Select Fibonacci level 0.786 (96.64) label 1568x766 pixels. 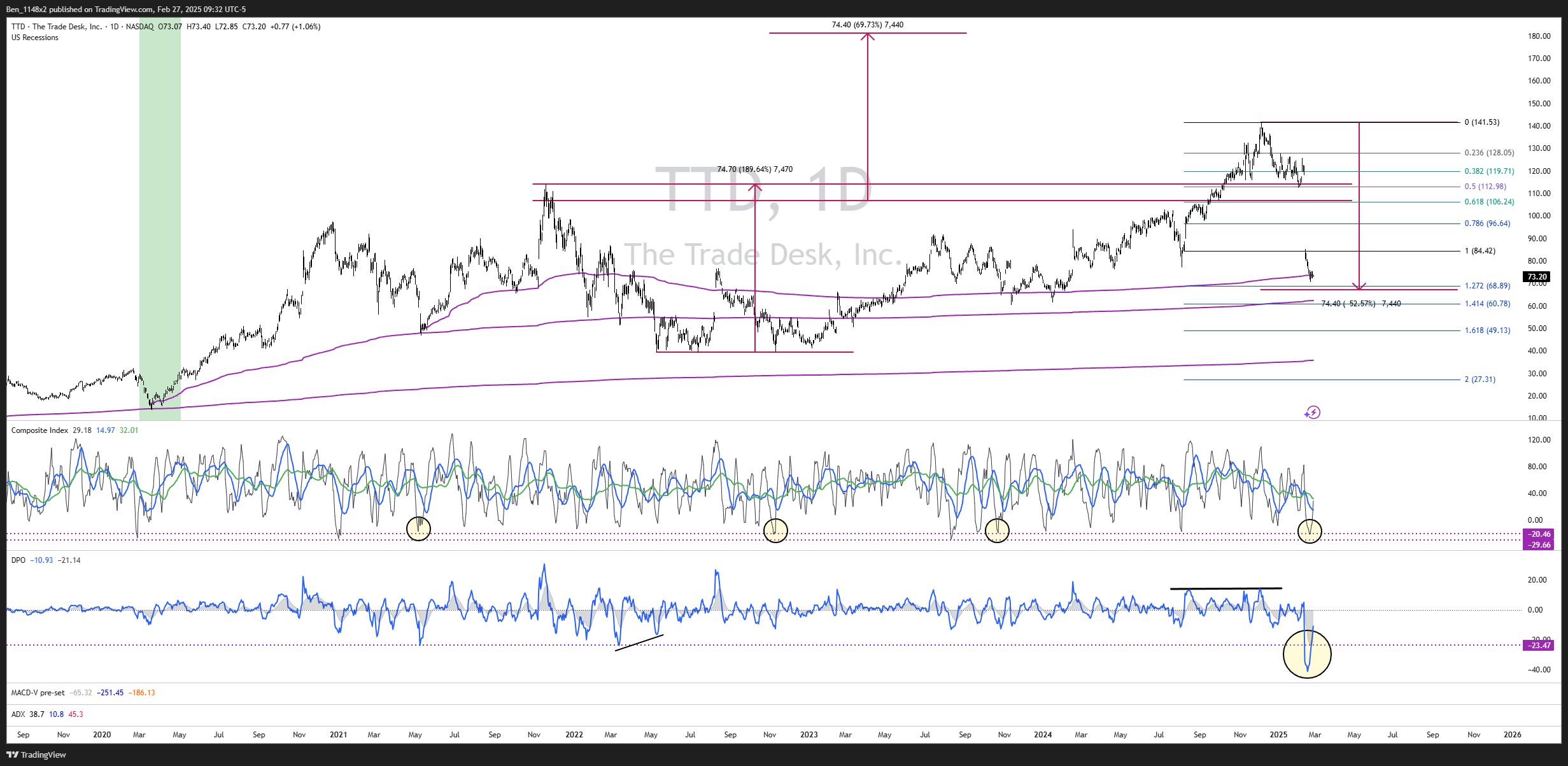coord(1487,223)
